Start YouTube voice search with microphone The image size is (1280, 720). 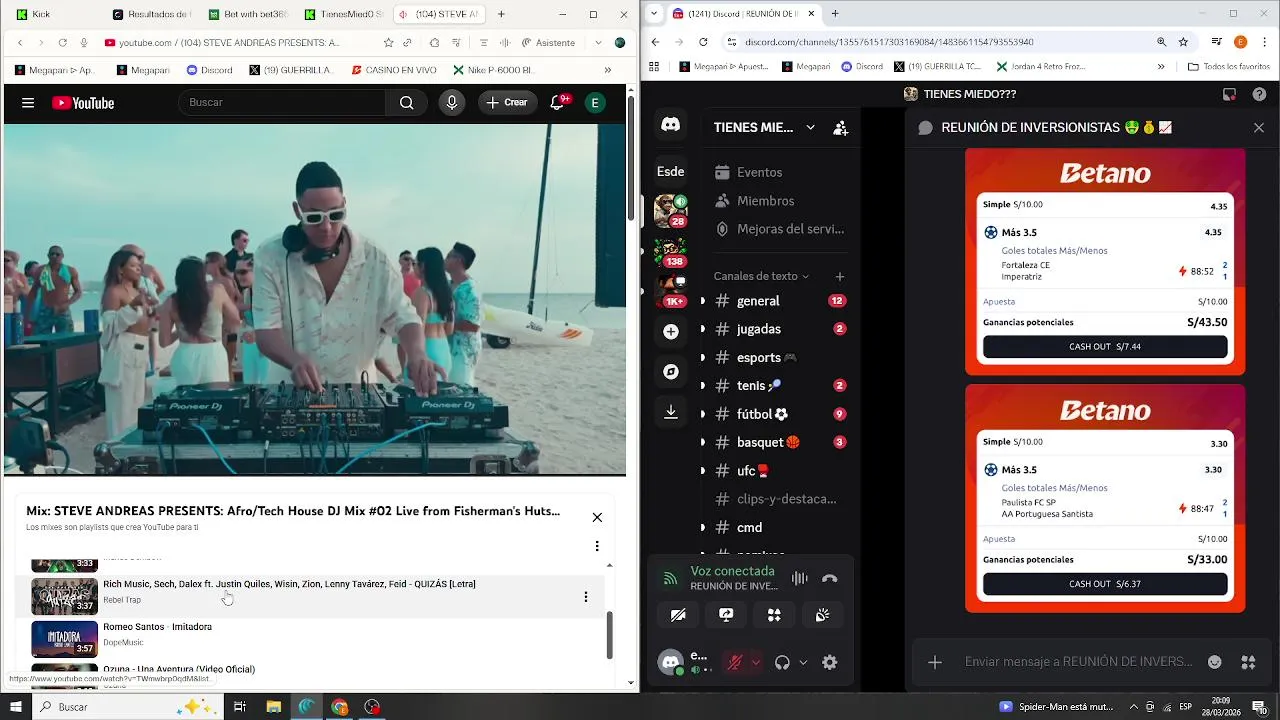click(x=452, y=102)
